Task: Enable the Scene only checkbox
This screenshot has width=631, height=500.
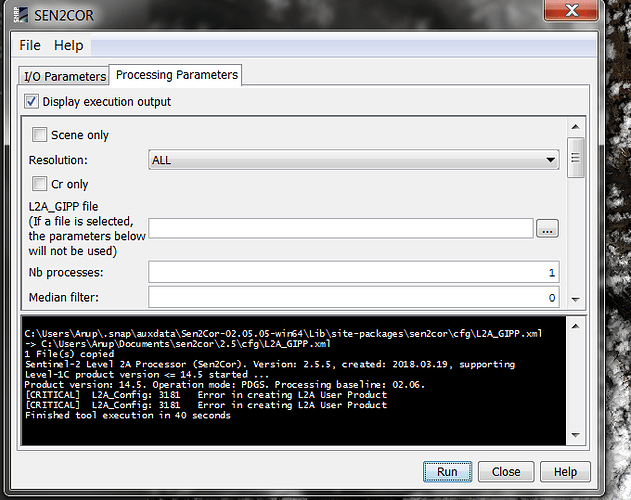Action: (39, 134)
